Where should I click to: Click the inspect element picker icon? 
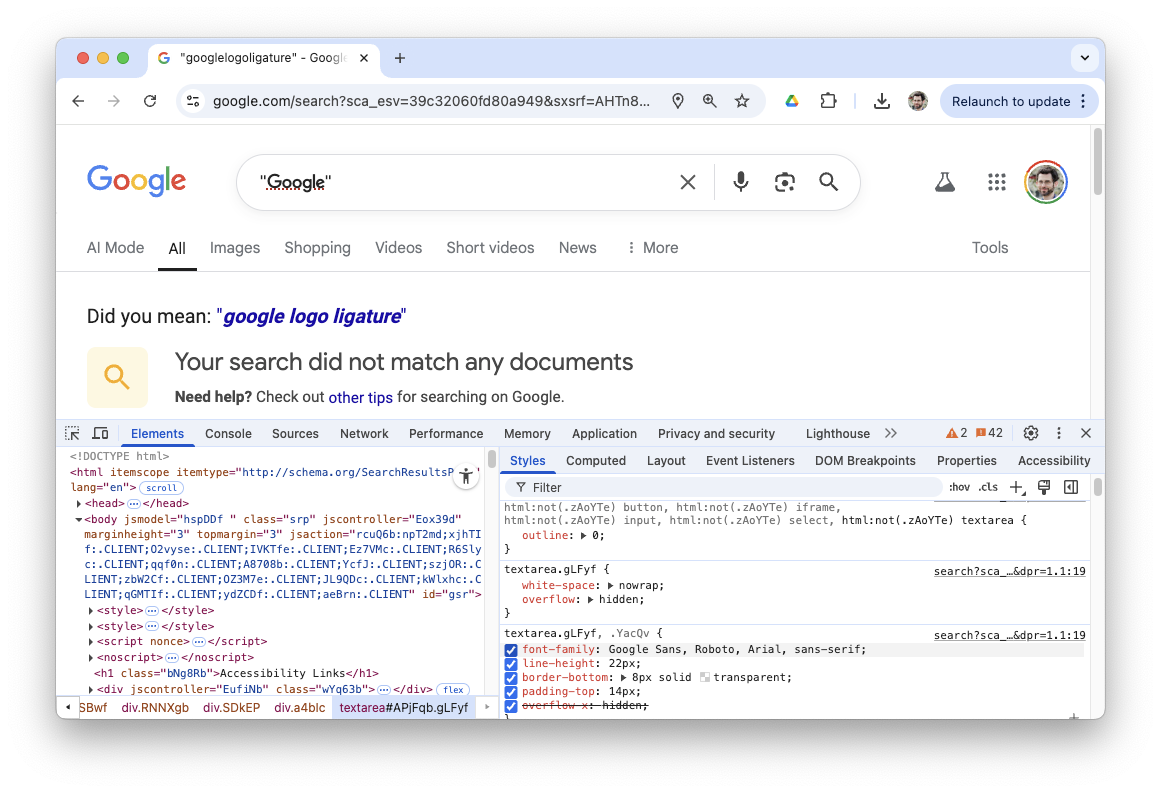(72, 433)
